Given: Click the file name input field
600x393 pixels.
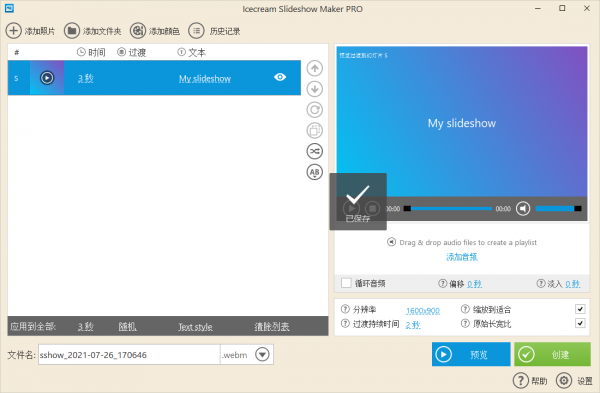Looking at the screenshot, I should [129, 355].
